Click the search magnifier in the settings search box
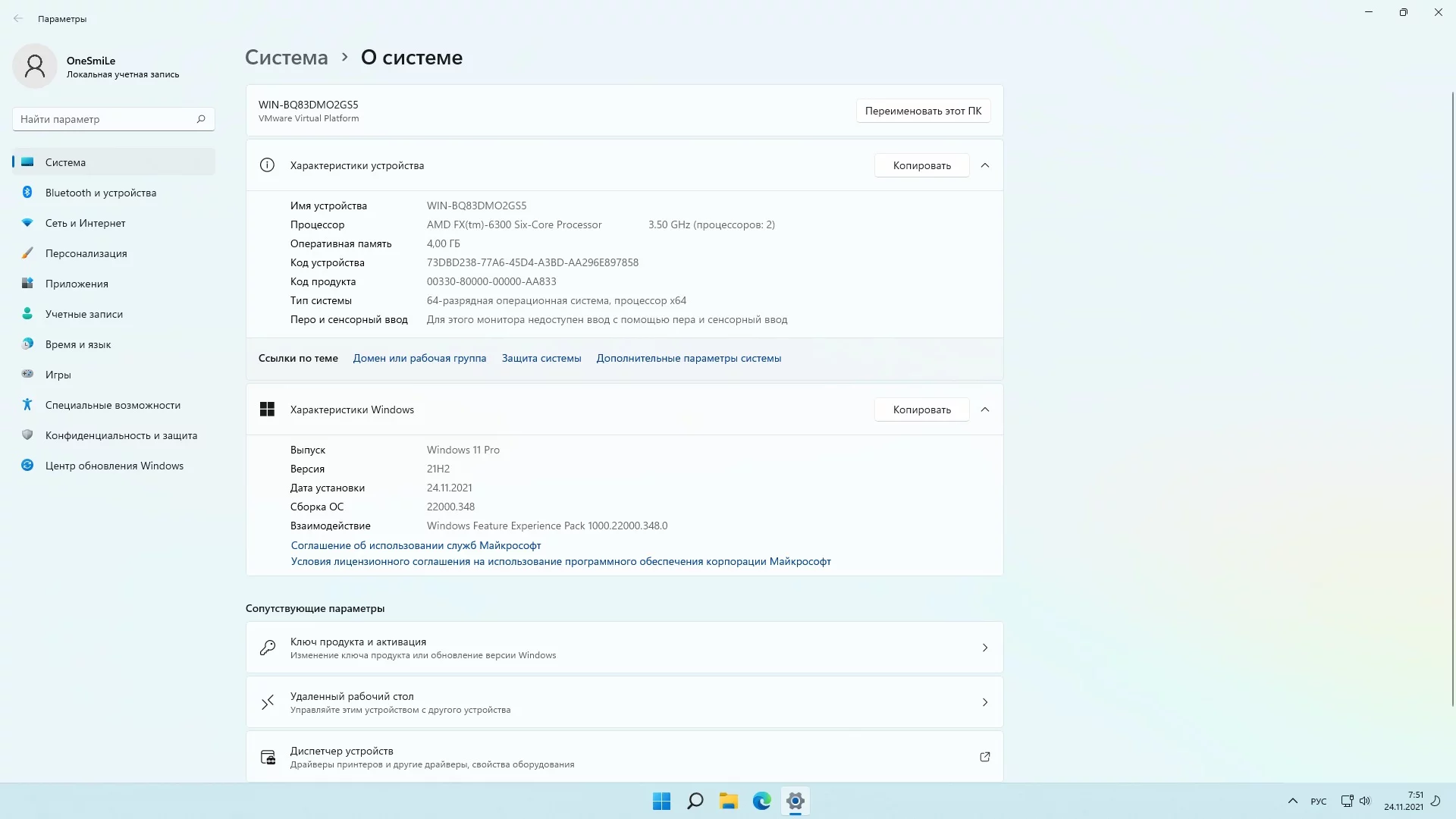1456x819 pixels. point(201,119)
